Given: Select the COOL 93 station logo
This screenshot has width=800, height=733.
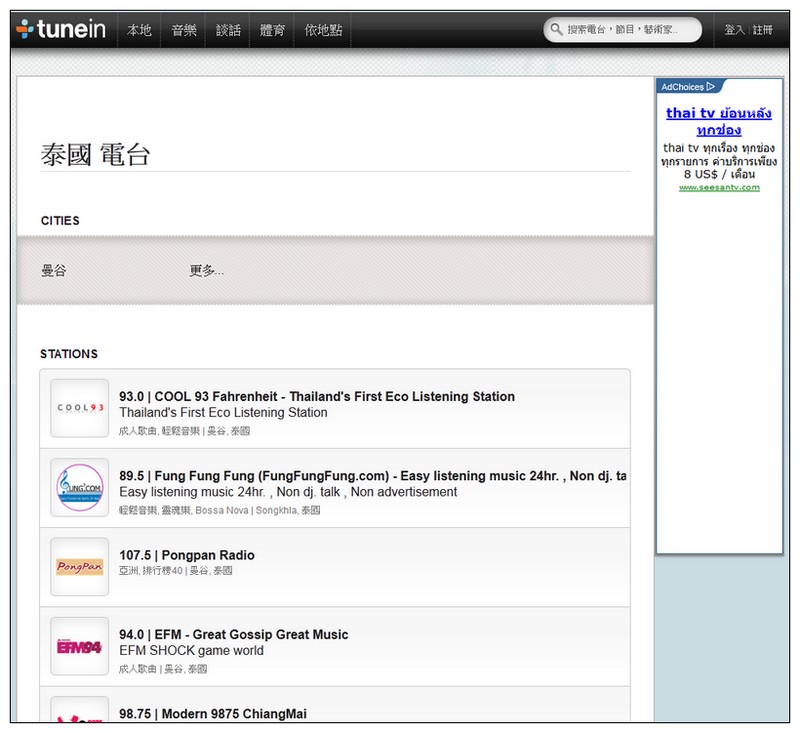Looking at the screenshot, I should coord(79,407).
